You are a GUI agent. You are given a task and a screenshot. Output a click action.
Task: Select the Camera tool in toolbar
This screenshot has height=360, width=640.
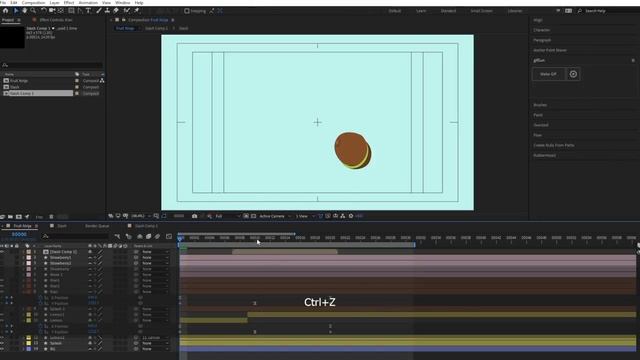click(52, 11)
